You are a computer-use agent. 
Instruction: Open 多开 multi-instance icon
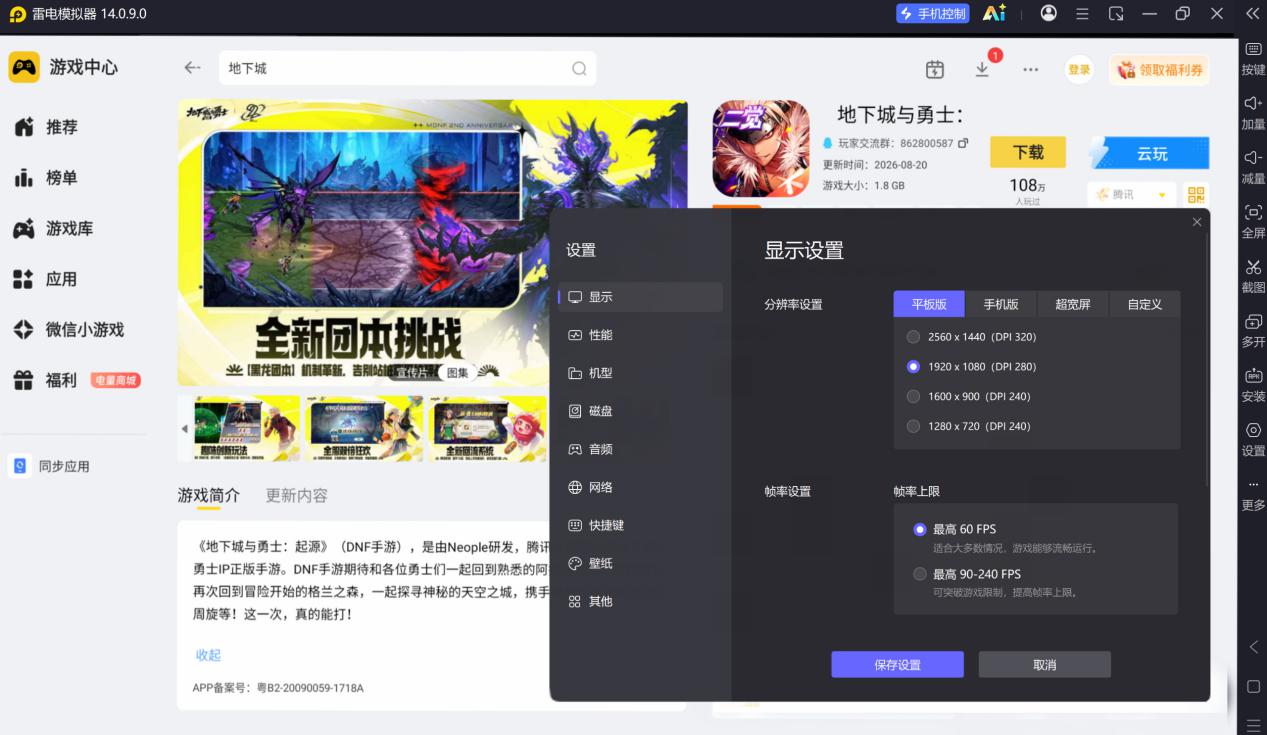pyautogui.click(x=1253, y=321)
